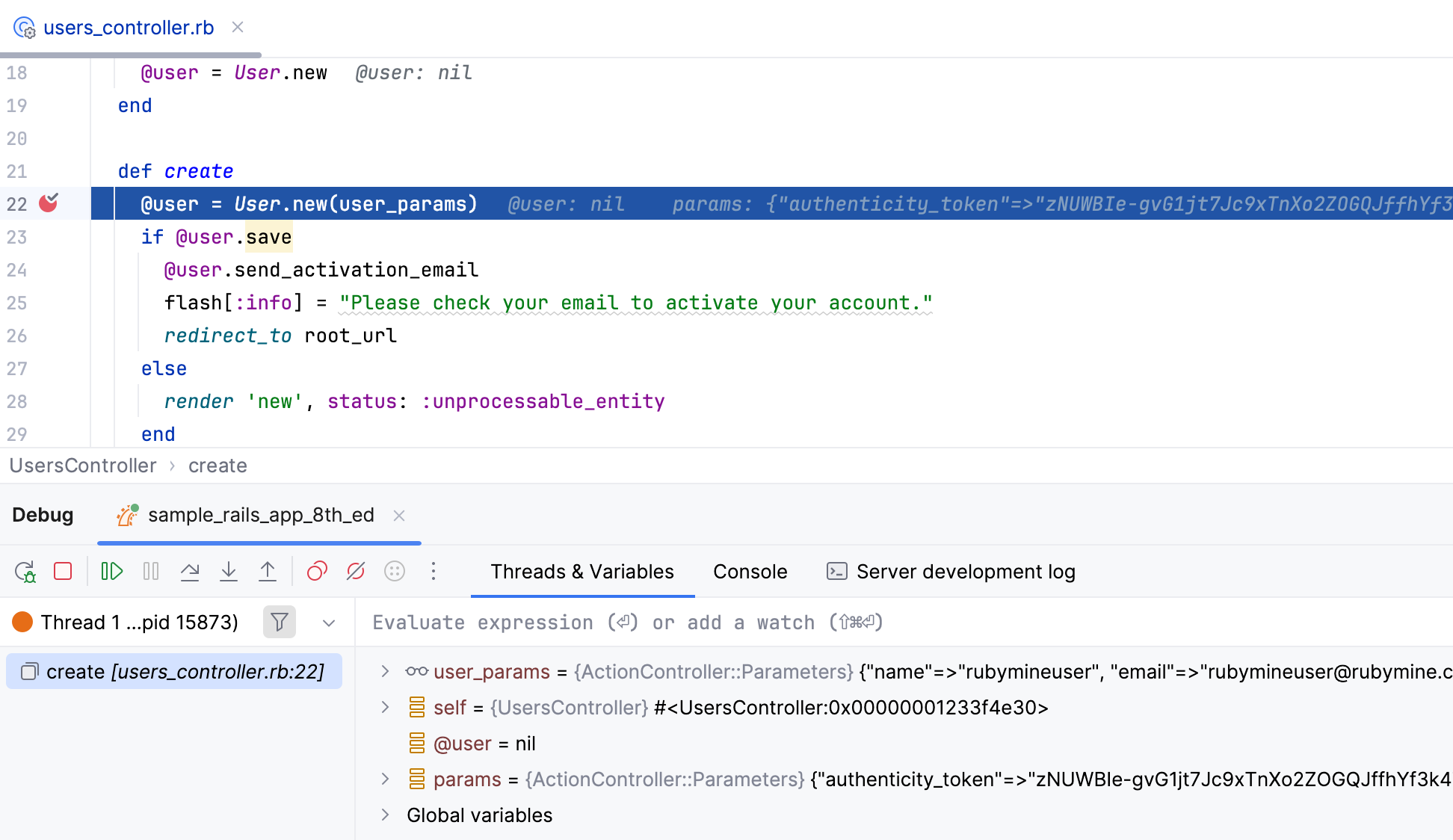Click the Server development log terminal icon
Image resolution: width=1453 pixels, height=840 pixels.
coord(836,572)
